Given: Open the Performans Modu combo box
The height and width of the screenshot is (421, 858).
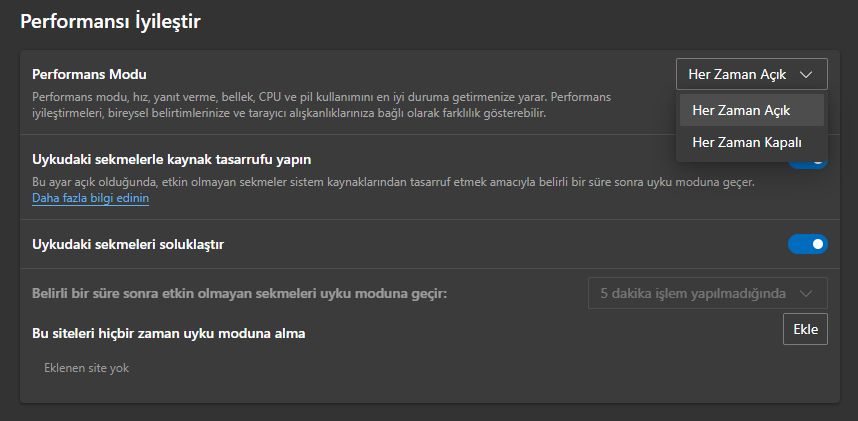Looking at the screenshot, I should tap(751, 75).
